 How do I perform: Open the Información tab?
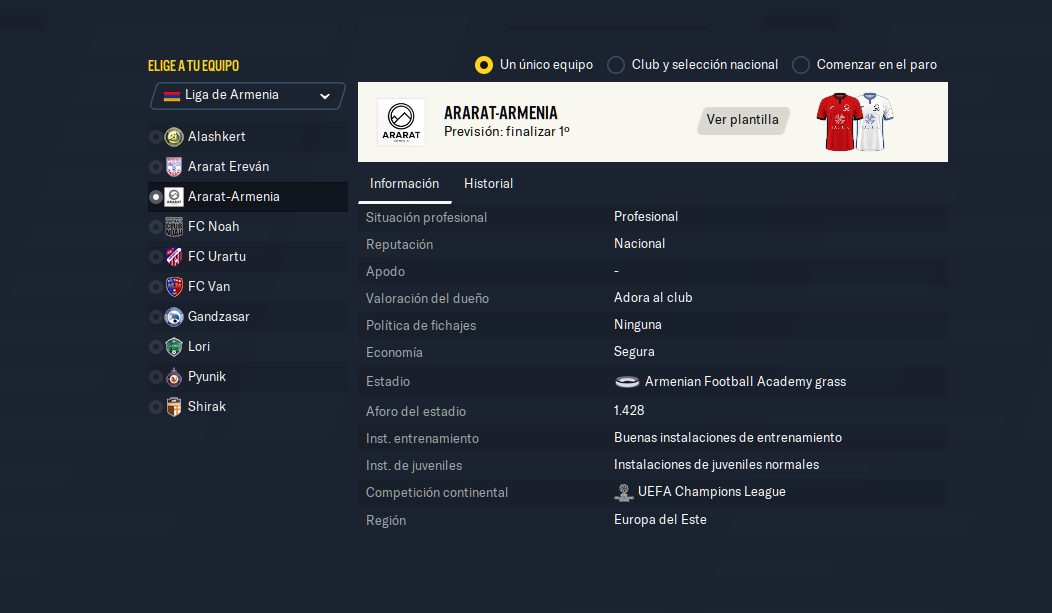[404, 184]
